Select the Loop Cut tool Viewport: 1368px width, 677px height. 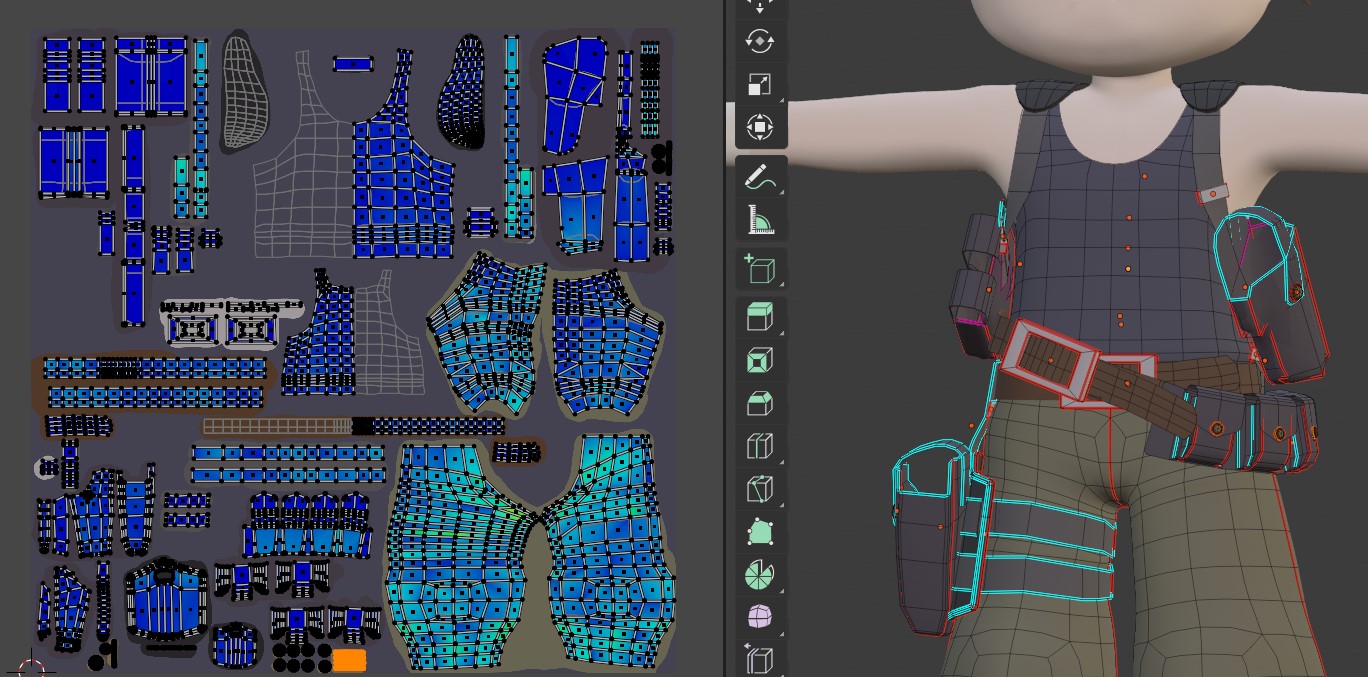point(760,446)
